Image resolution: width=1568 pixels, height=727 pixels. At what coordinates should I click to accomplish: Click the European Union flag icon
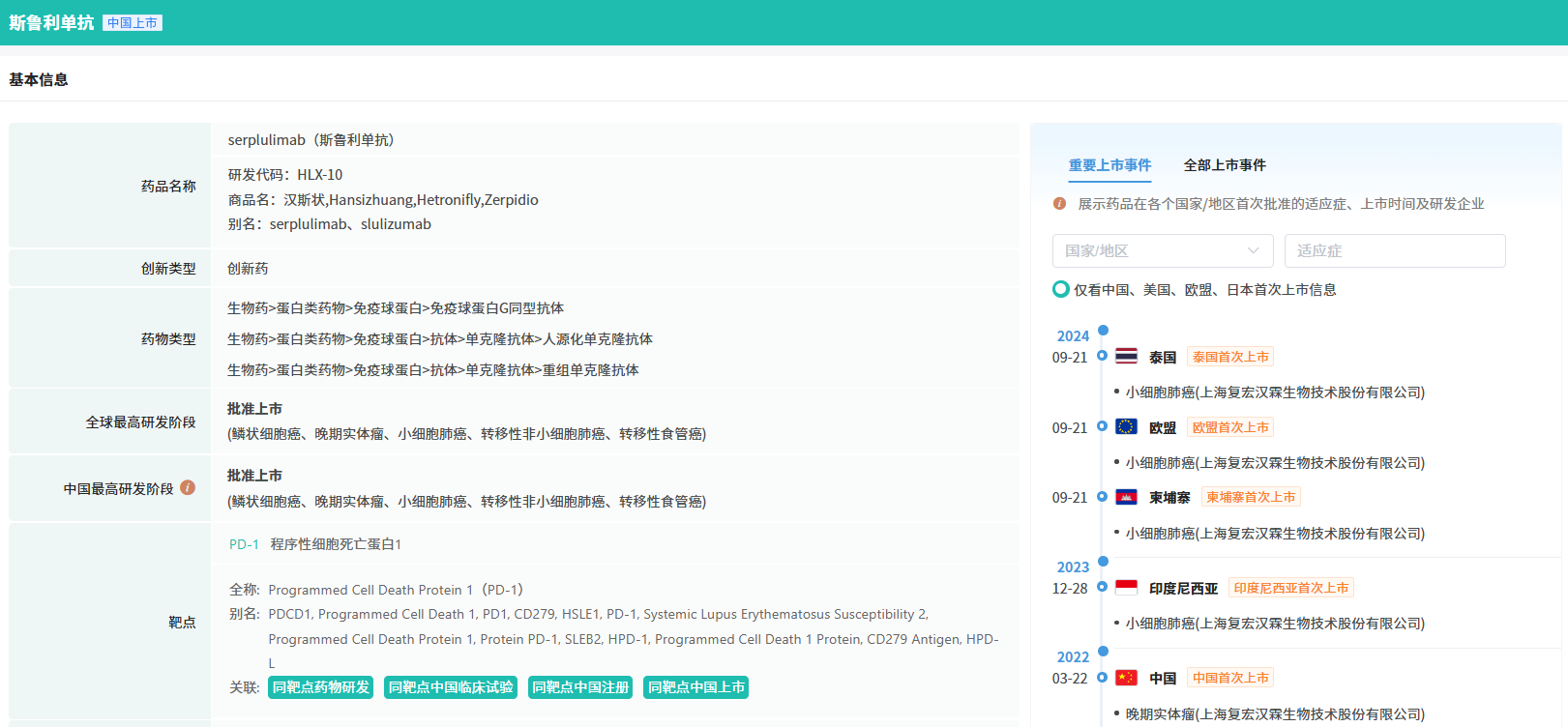pos(1126,427)
